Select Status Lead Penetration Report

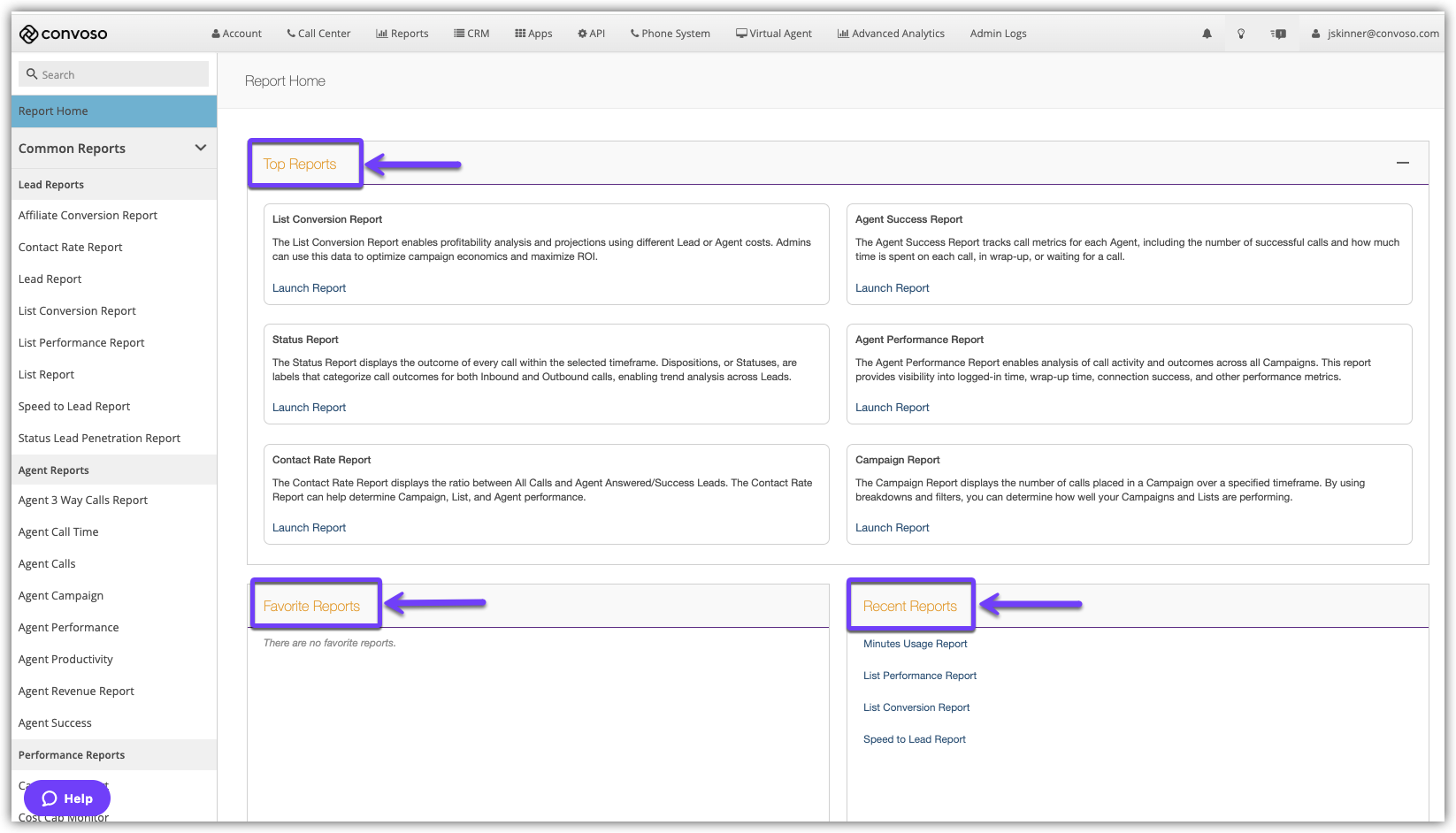coord(99,439)
